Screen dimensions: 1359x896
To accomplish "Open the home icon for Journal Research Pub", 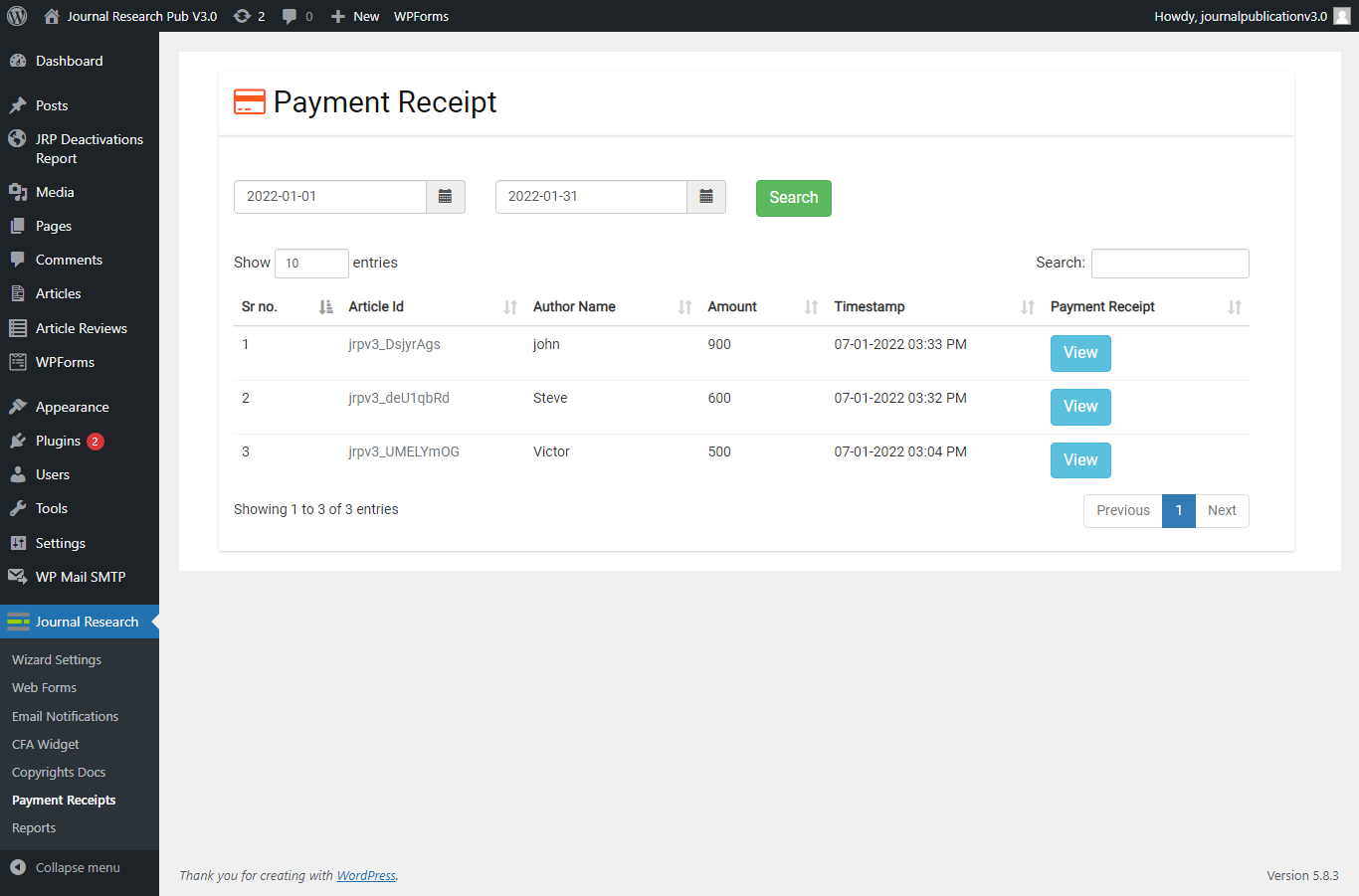I will (52, 16).
